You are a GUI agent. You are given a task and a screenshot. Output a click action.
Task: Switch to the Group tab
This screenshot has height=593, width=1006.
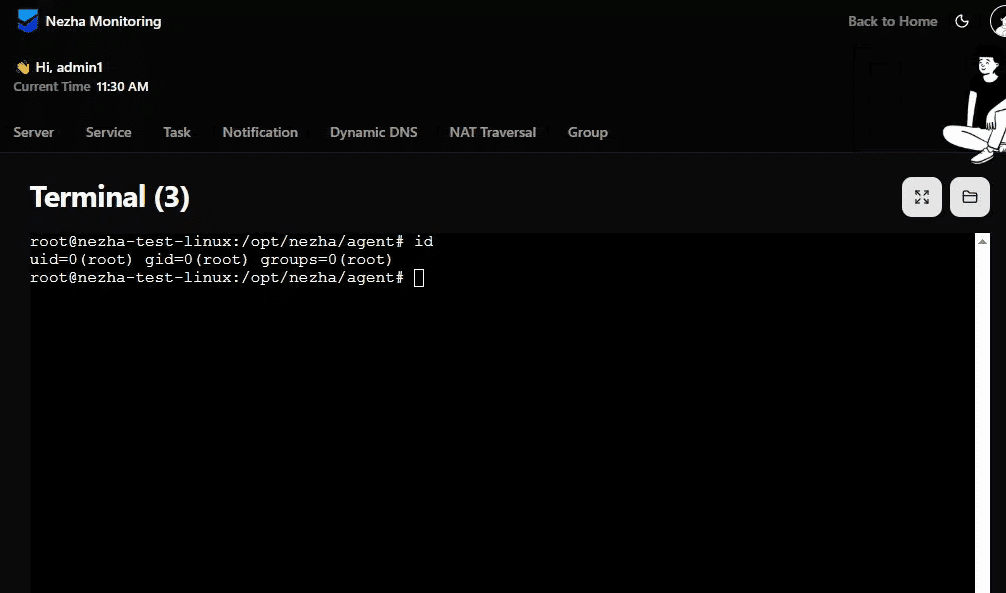click(588, 132)
